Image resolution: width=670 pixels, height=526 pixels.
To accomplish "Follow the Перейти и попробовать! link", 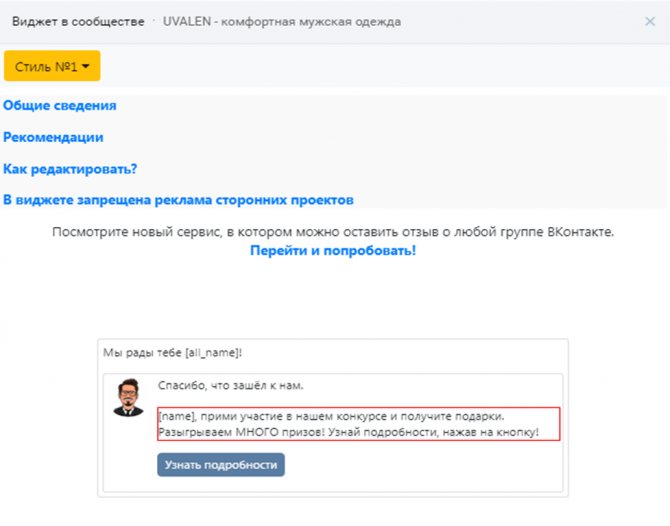I will (x=333, y=250).
